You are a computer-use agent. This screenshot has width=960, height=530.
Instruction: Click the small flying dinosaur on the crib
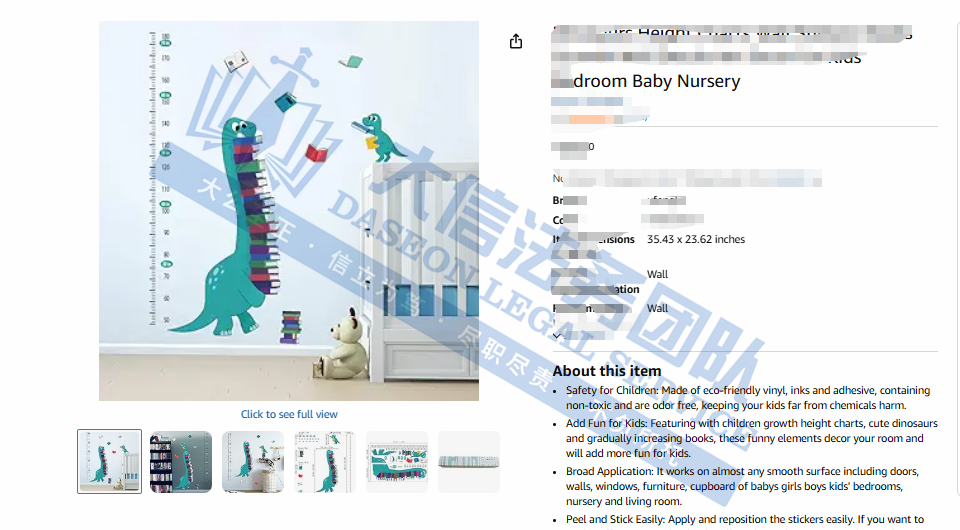(378, 138)
